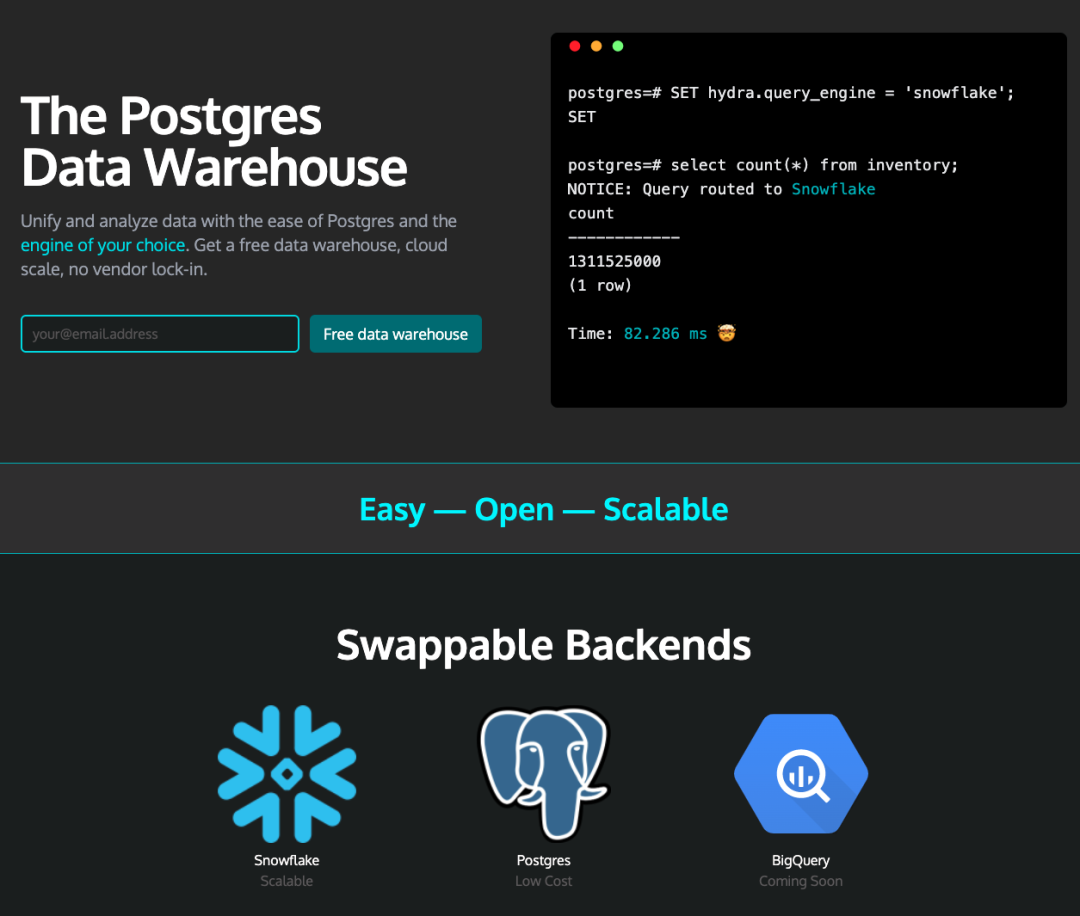Click the red dot in terminal window
Image resolution: width=1080 pixels, height=916 pixels.
(x=574, y=46)
